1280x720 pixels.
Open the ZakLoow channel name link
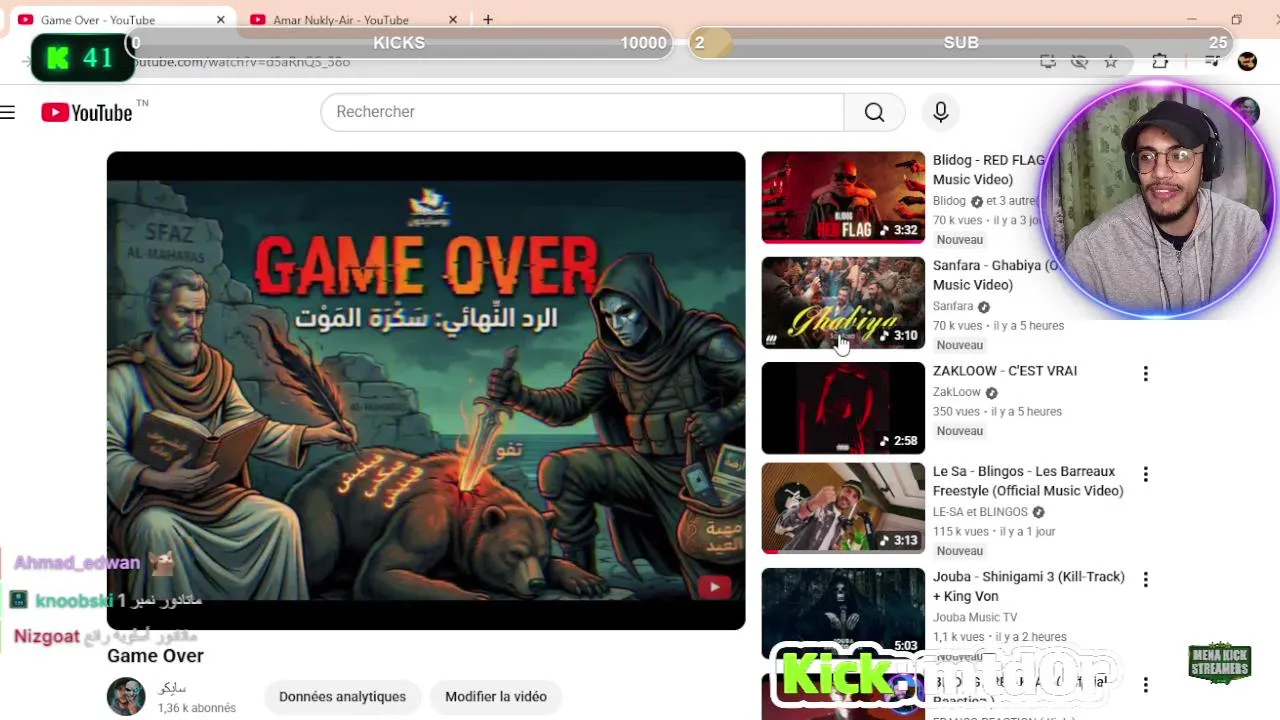click(957, 392)
